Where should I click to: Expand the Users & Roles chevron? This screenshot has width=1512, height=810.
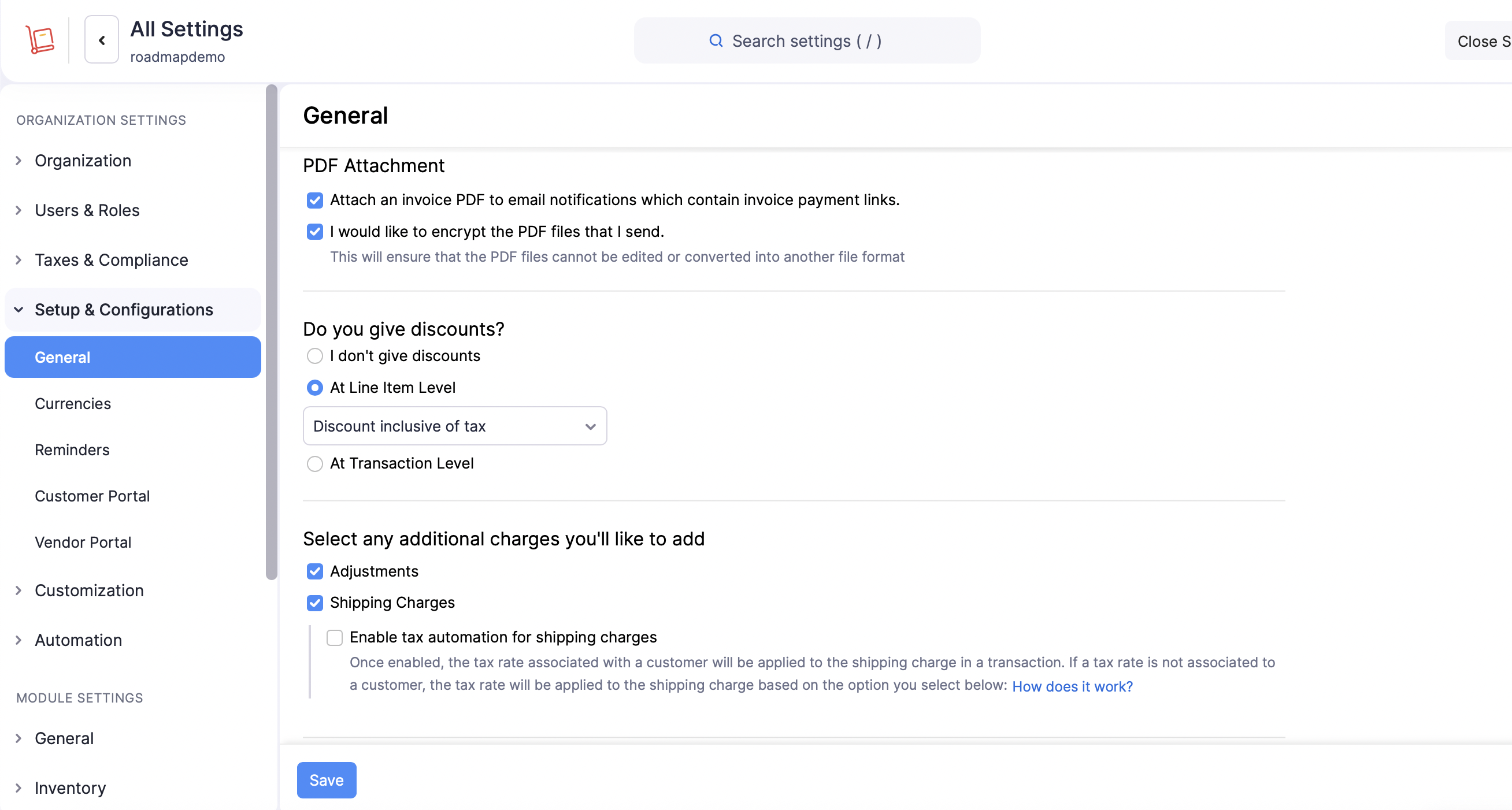coord(18,210)
